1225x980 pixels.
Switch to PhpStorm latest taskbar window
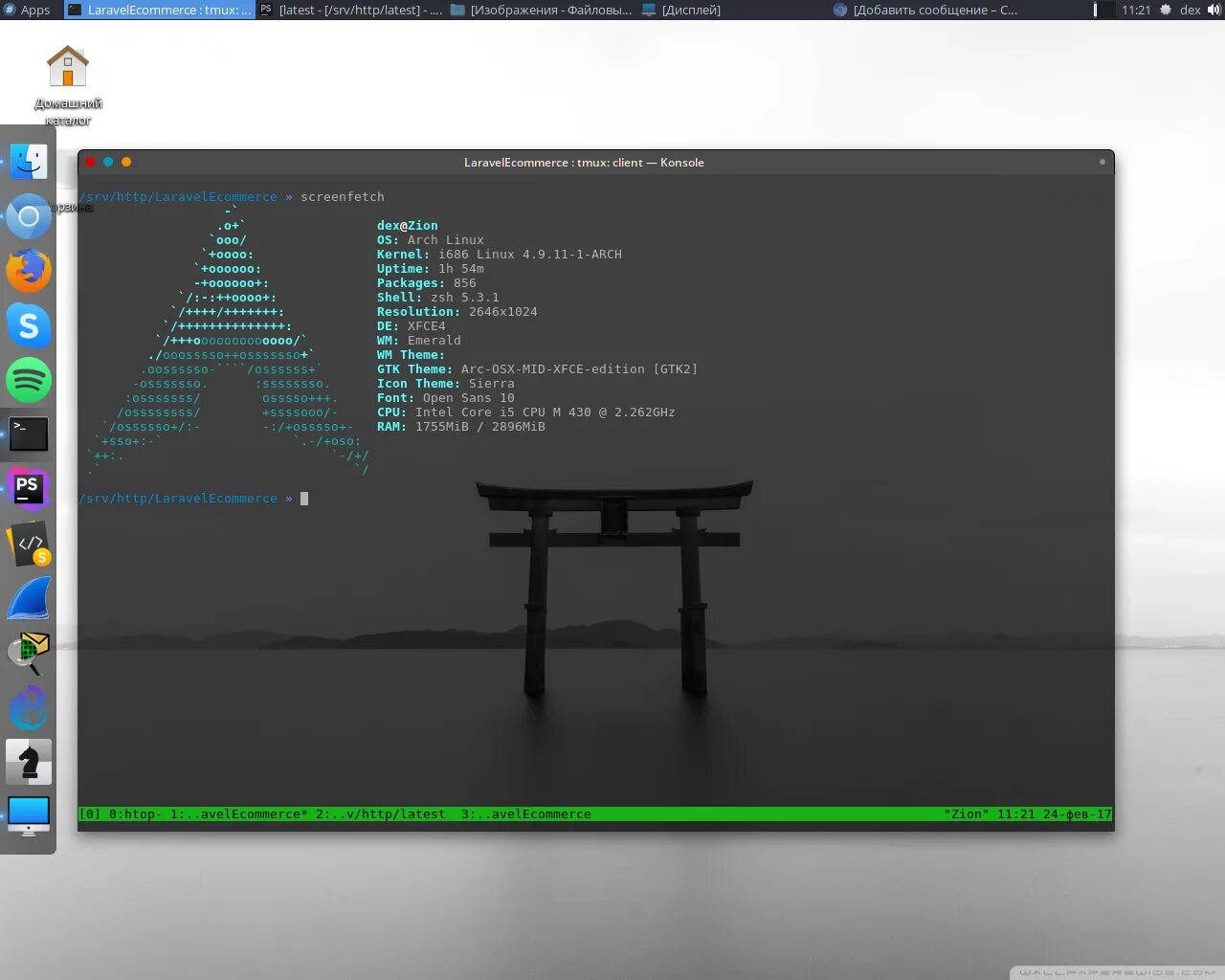tap(351, 10)
